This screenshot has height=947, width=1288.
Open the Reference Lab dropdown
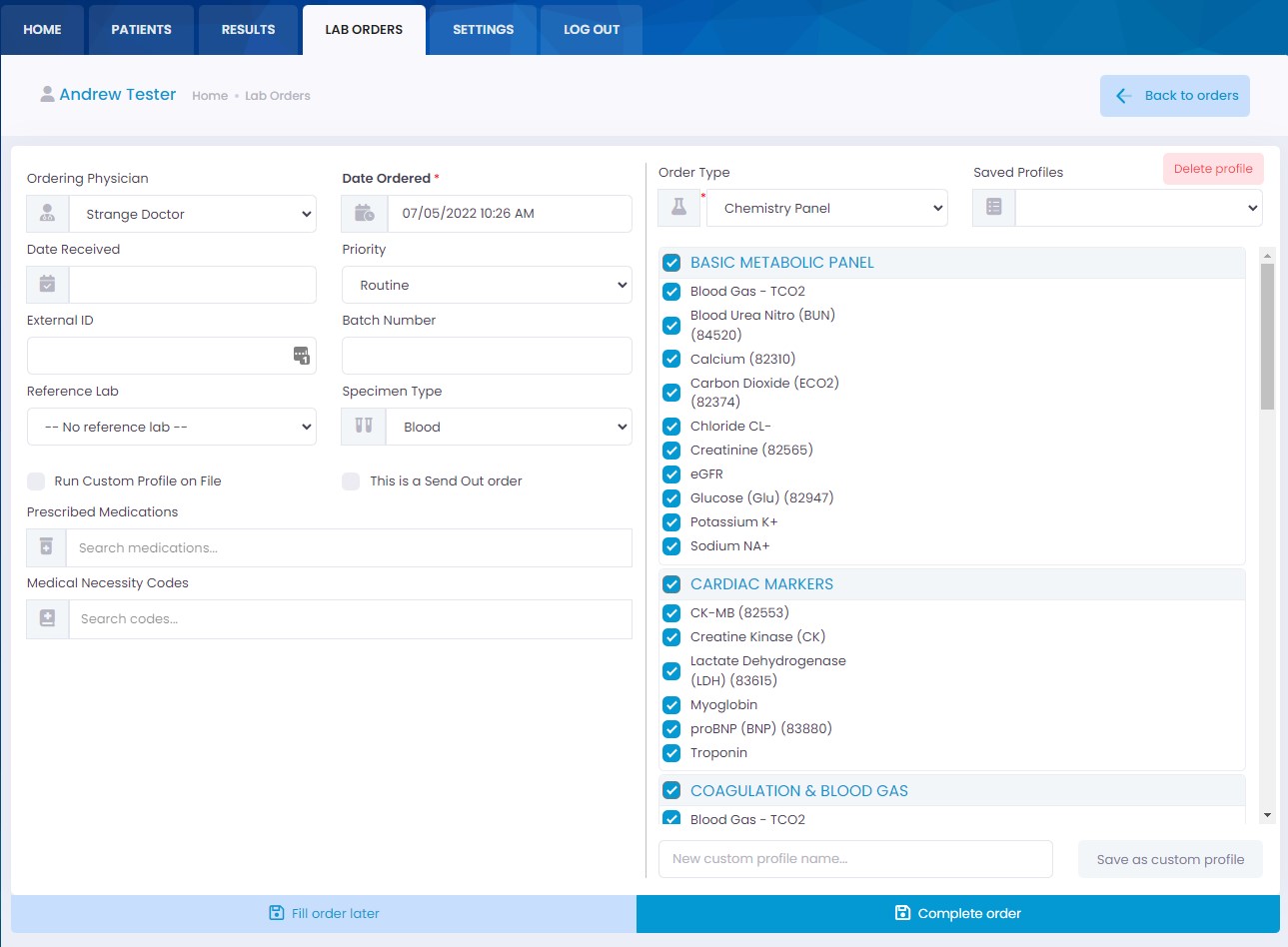171,426
